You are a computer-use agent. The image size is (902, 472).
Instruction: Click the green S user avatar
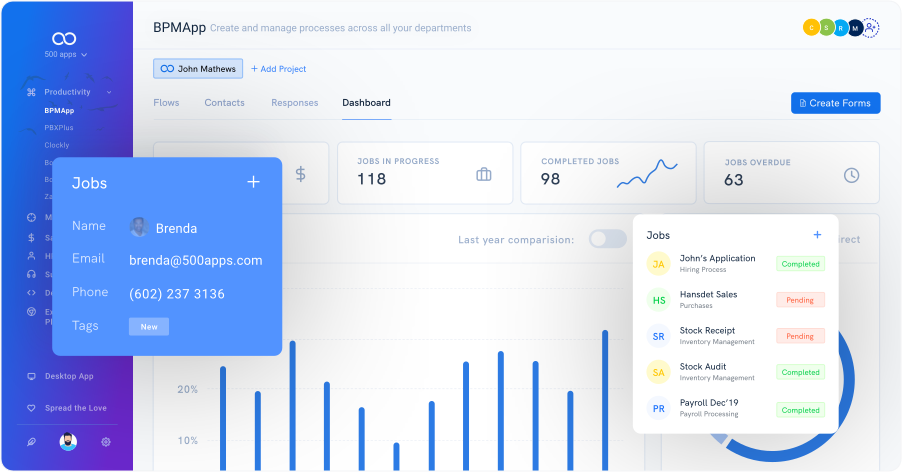point(827,28)
